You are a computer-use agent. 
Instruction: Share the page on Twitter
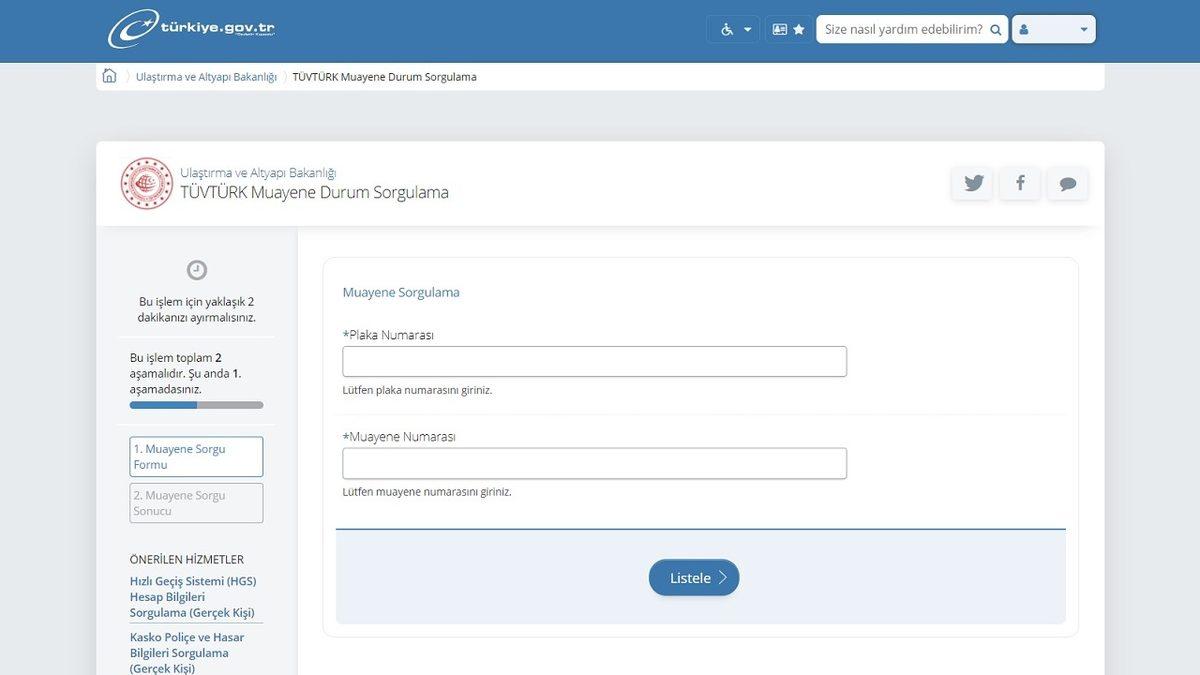(x=973, y=183)
